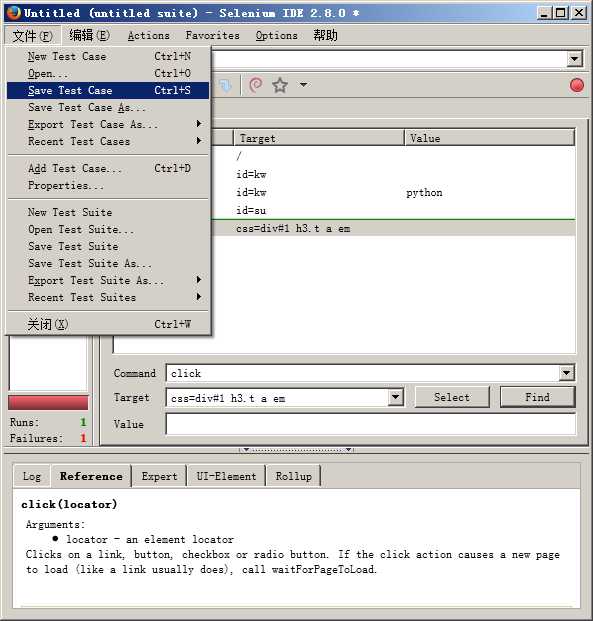The width and height of the screenshot is (593, 621).
Task: Click the Select button
Action: pyautogui.click(x=452, y=397)
